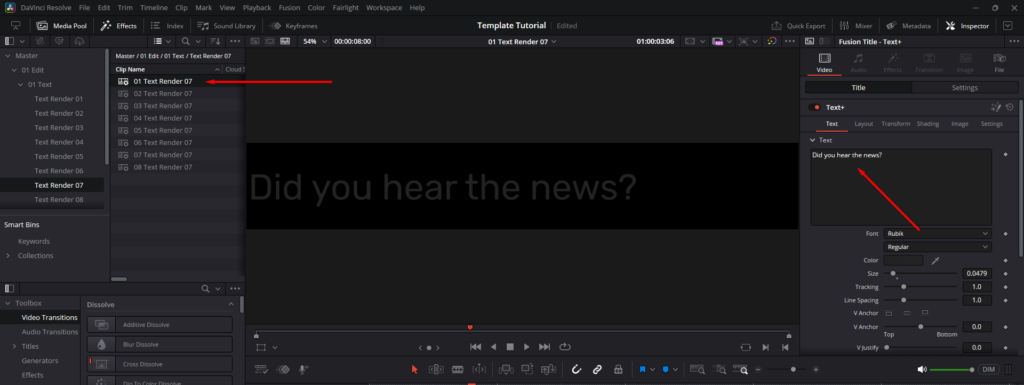Collapse the Dissolve category
Screen dimensions: 1024x385
point(231,305)
